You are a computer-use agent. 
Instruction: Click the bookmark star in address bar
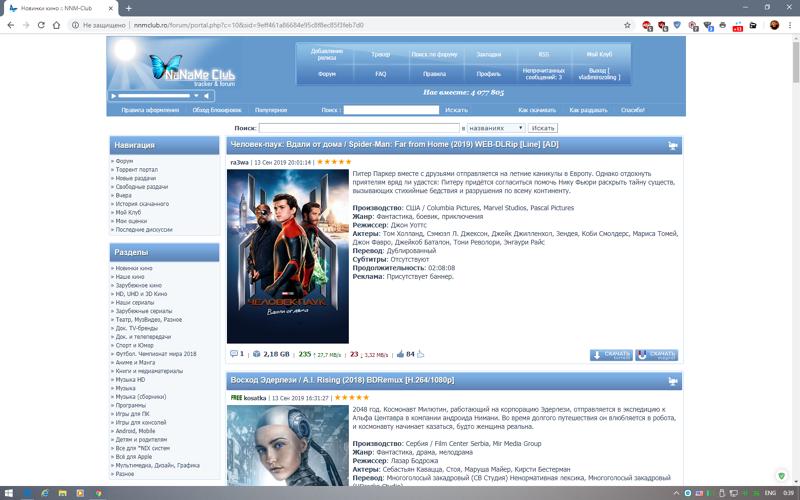click(x=627, y=25)
